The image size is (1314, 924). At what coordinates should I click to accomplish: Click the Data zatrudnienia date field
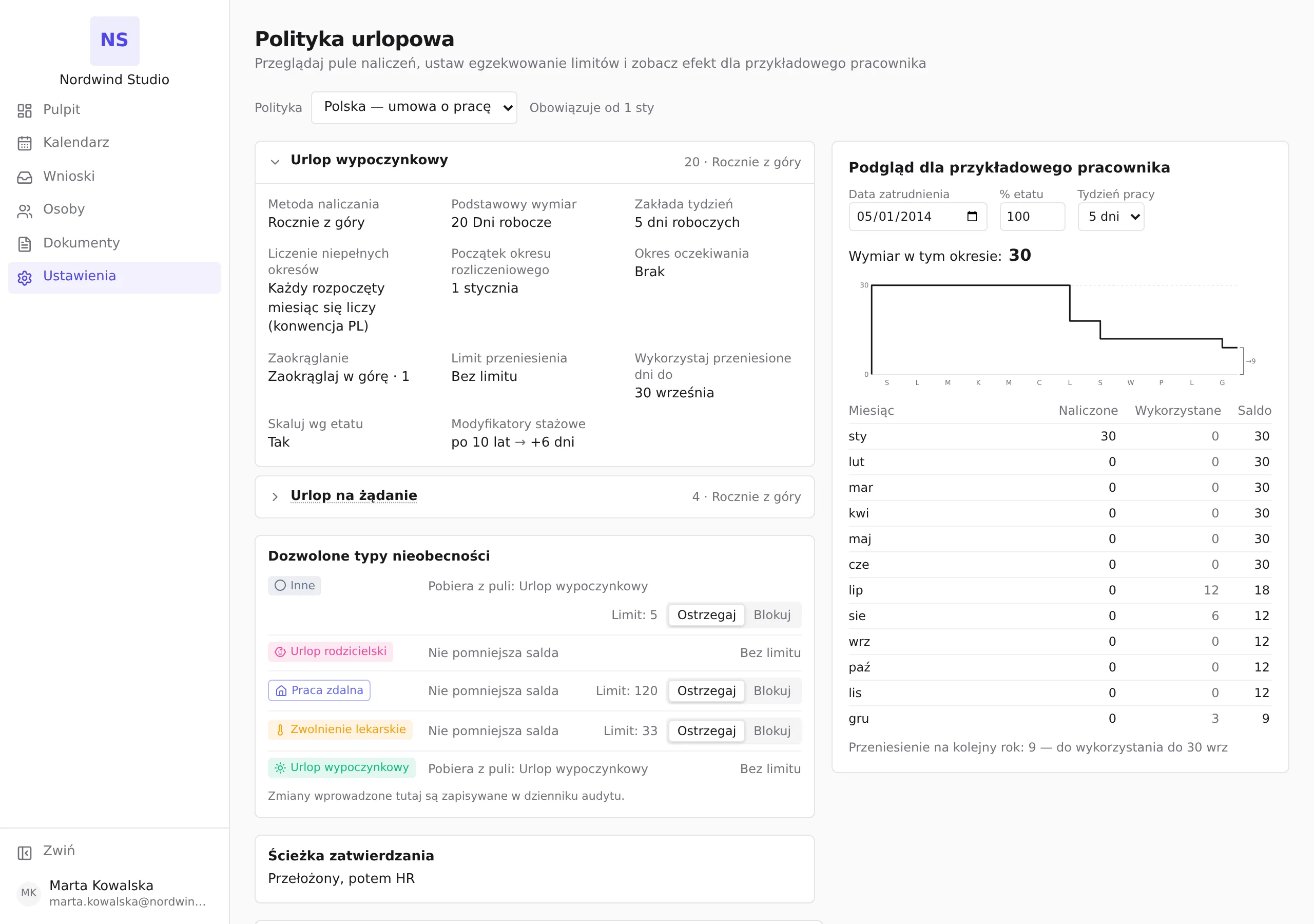point(917,217)
